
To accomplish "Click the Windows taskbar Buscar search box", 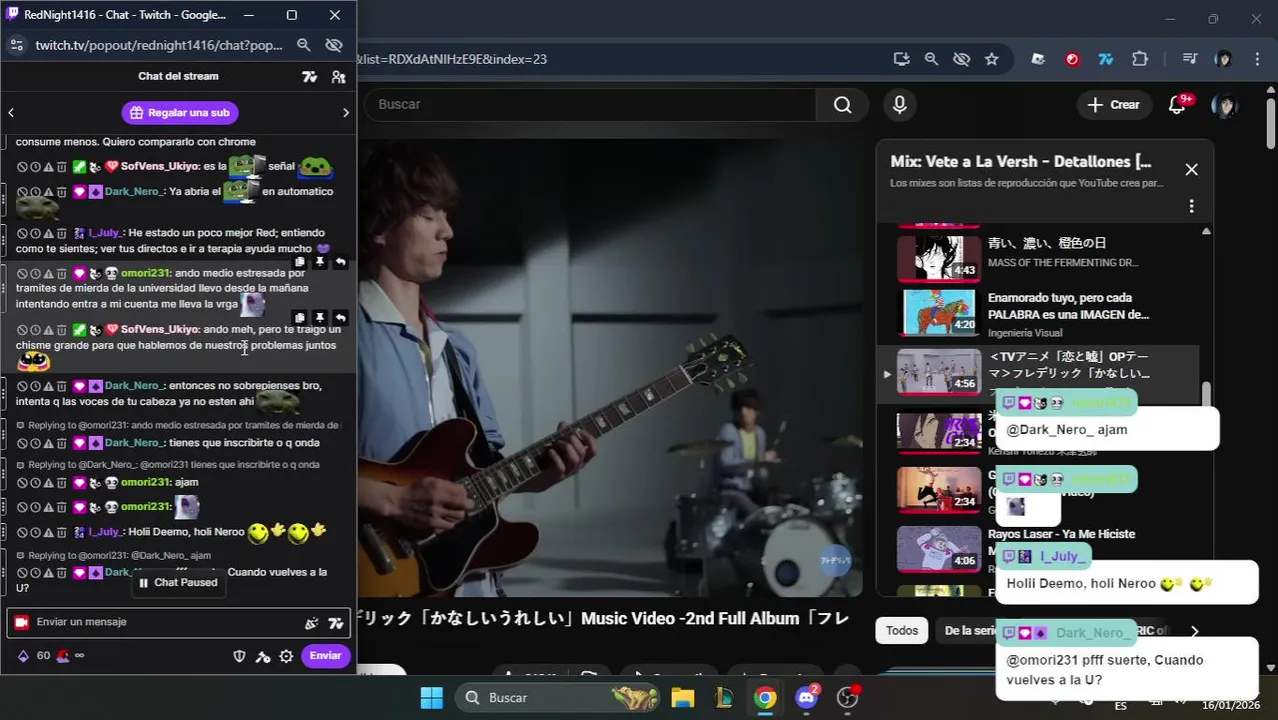I will coord(556,697).
